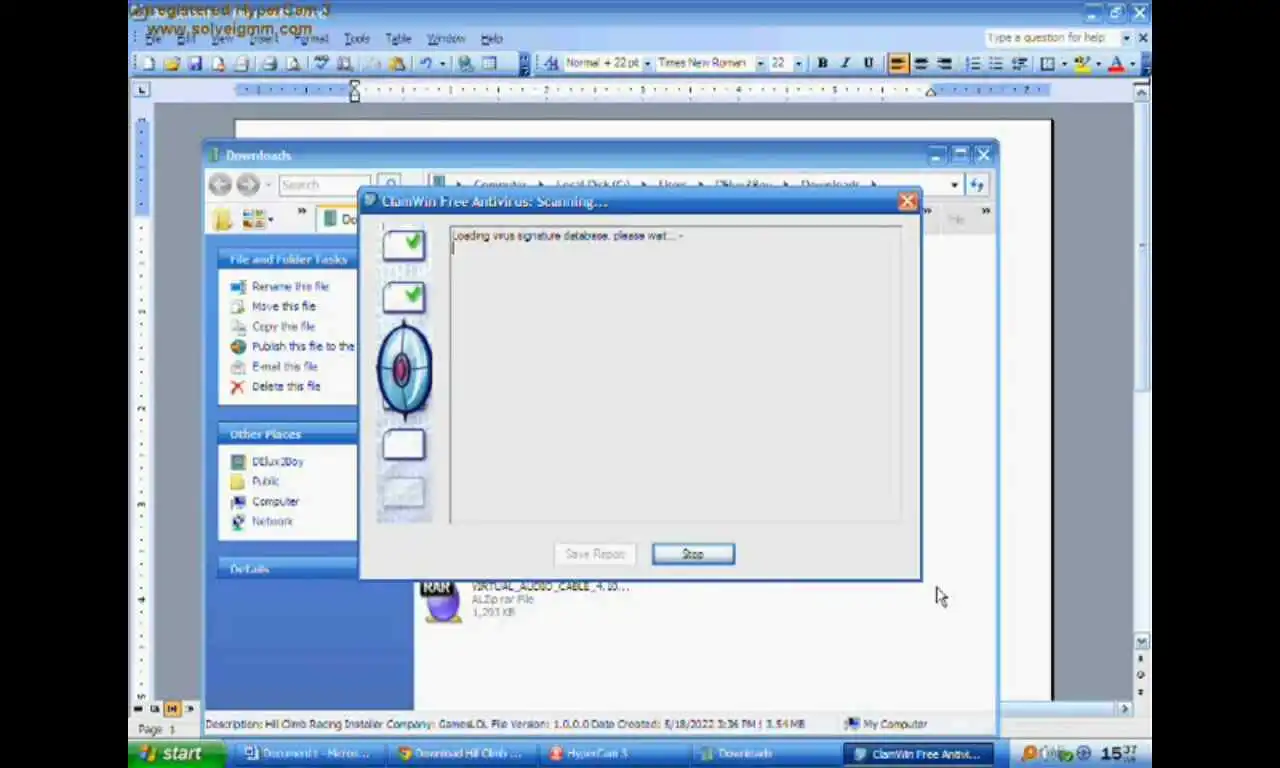
Task: Click the Refresh icon in Downloads window
Action: [977, 185]
